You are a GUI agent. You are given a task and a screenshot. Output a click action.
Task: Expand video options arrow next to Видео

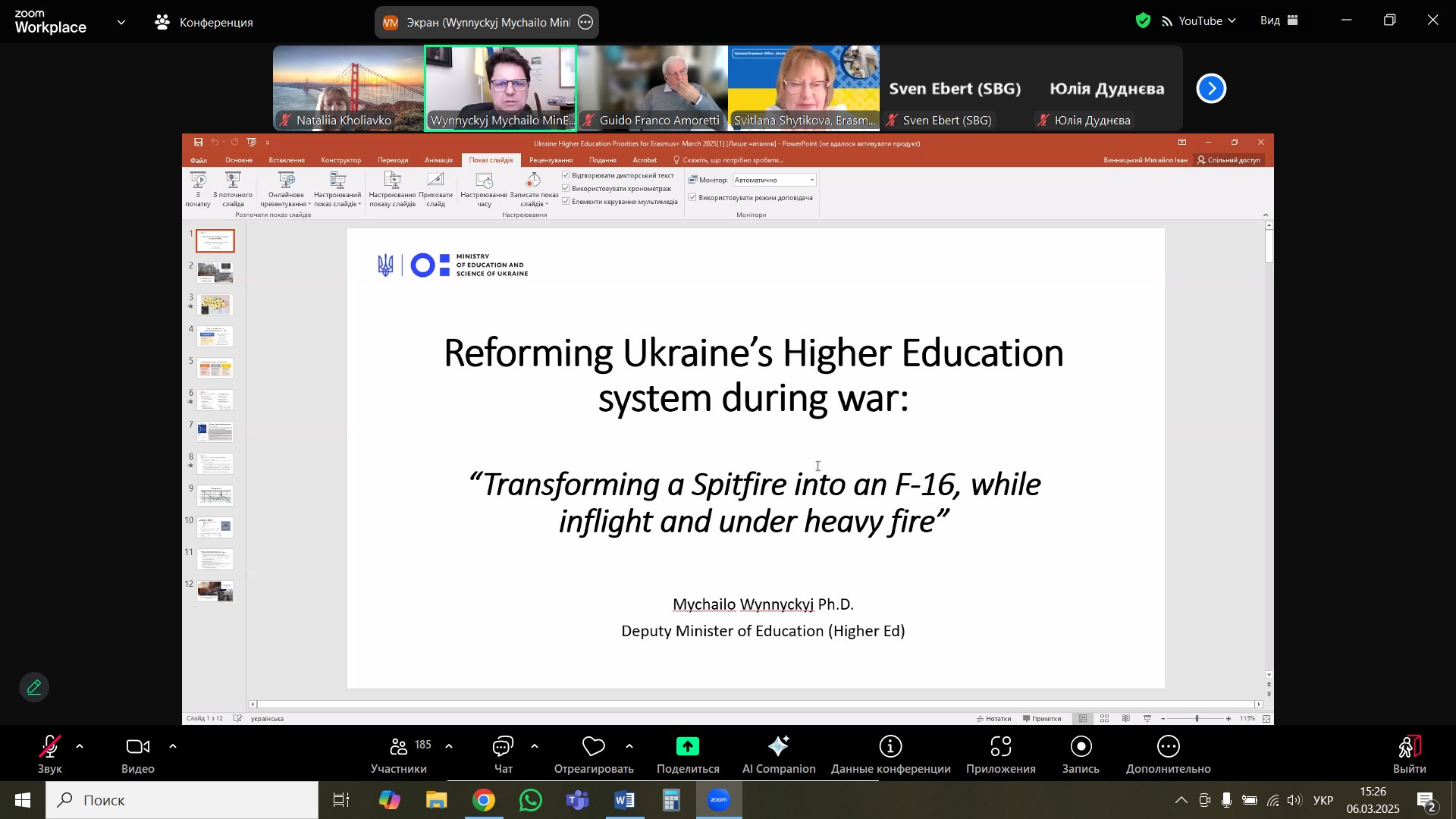click(x=173, y=748)
